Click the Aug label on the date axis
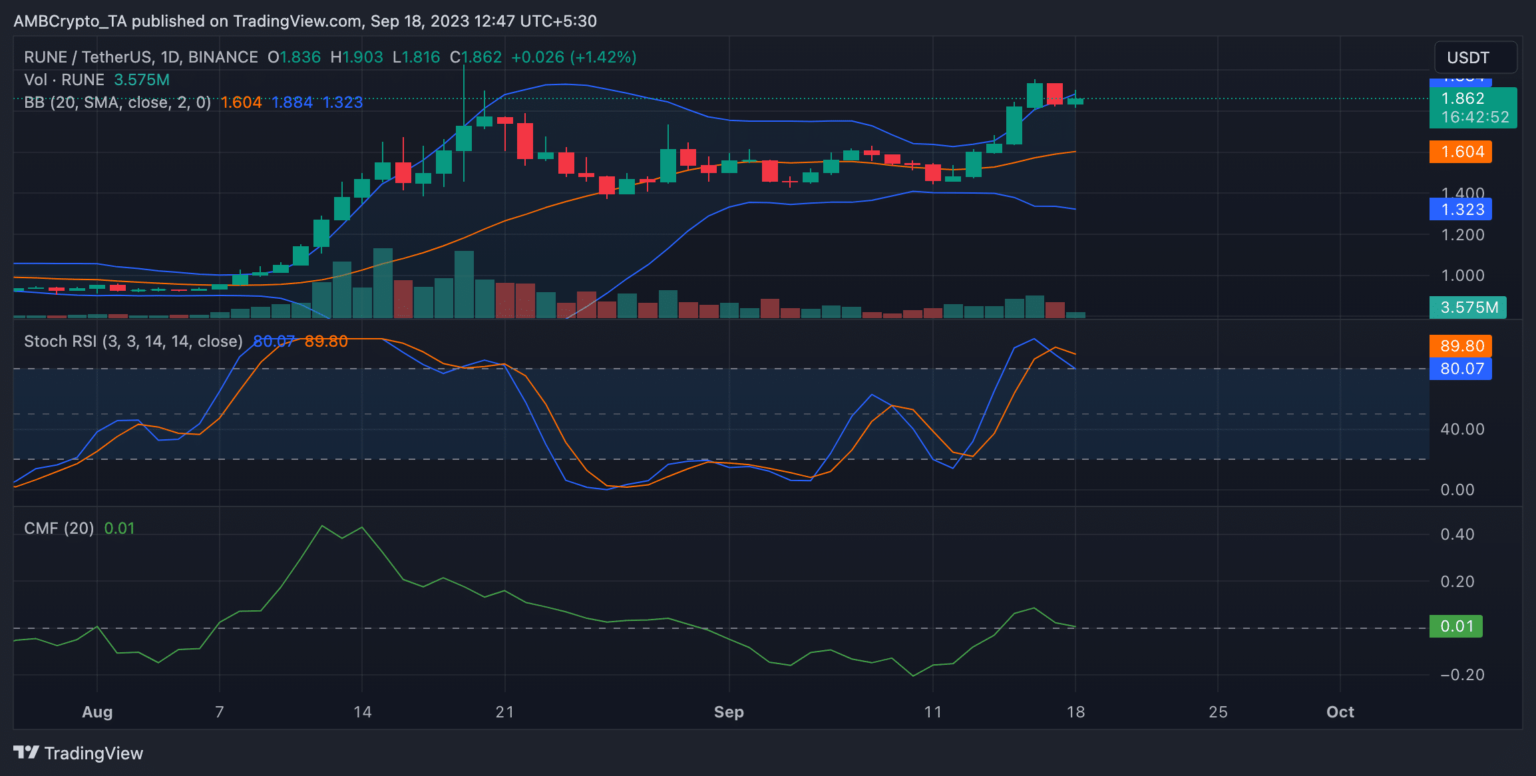This screenshot has height=776, width=1536. pyautogui.click(x=97, y=712)
